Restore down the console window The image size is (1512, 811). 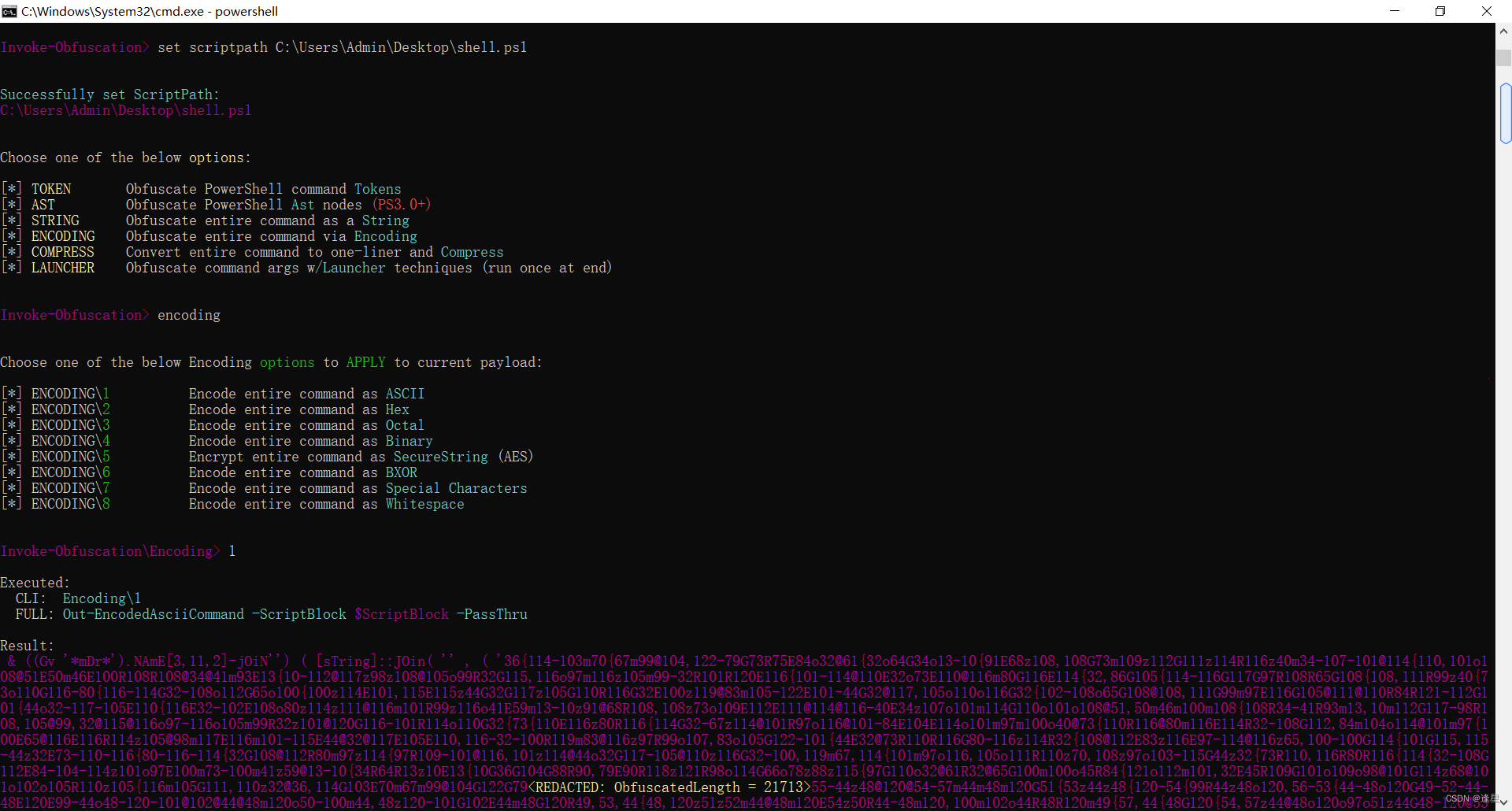[1440, 11]
